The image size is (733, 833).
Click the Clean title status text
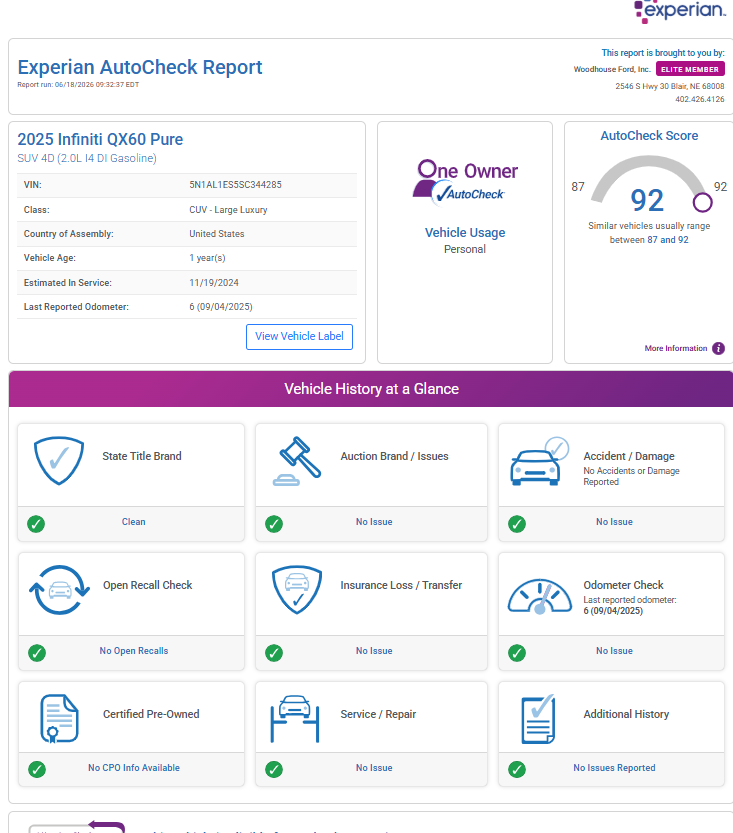coord(133,522)
